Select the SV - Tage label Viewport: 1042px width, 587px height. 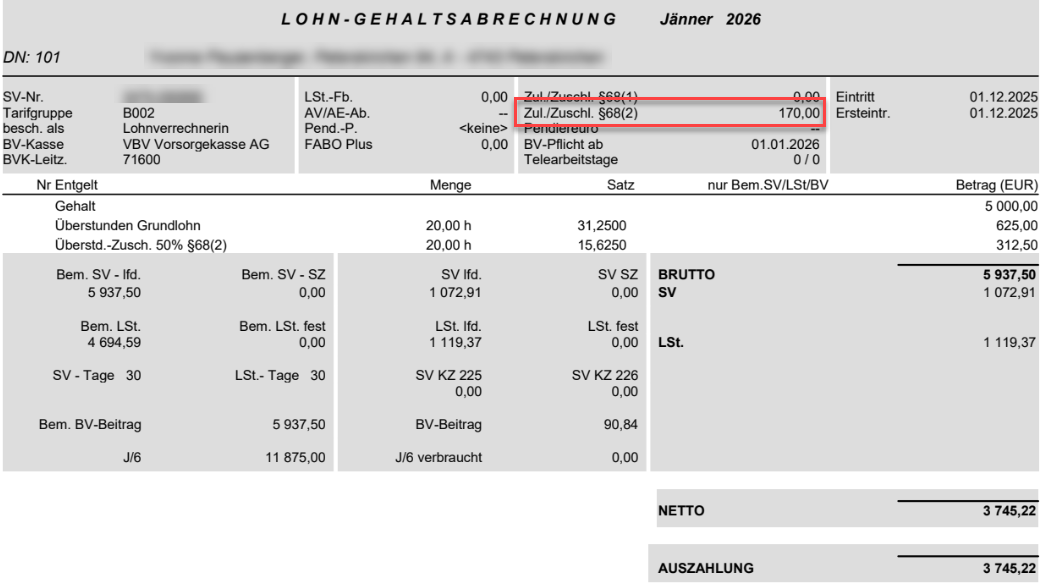[x=86, y=375]
